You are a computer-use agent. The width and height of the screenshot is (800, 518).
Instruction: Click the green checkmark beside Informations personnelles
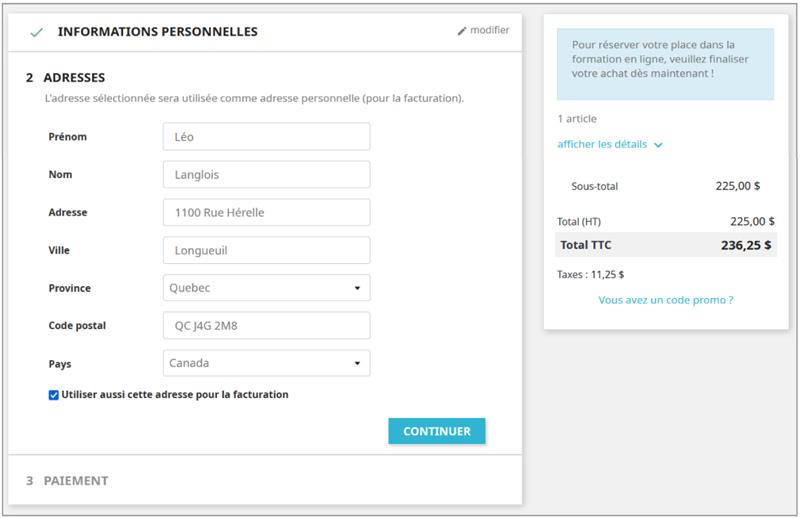pyautogui.click(x=37, y=32)
